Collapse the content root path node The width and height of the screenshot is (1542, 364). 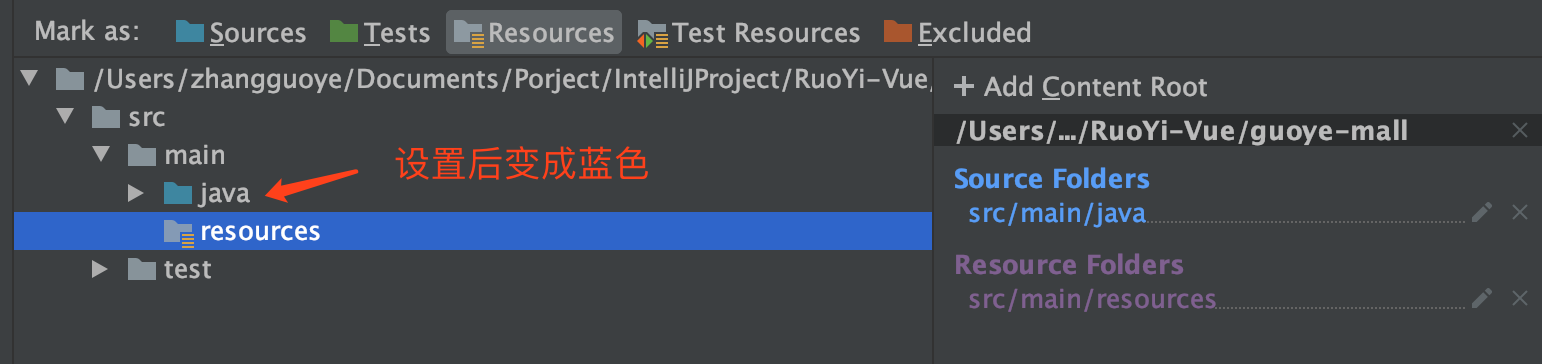point(28,77)
